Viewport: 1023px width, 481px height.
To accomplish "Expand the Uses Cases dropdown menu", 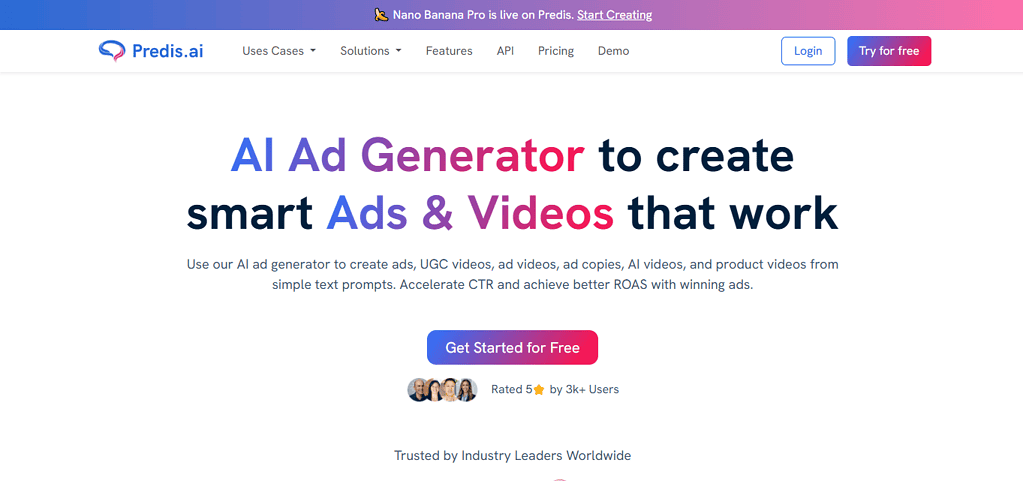I will click(278, 51).
